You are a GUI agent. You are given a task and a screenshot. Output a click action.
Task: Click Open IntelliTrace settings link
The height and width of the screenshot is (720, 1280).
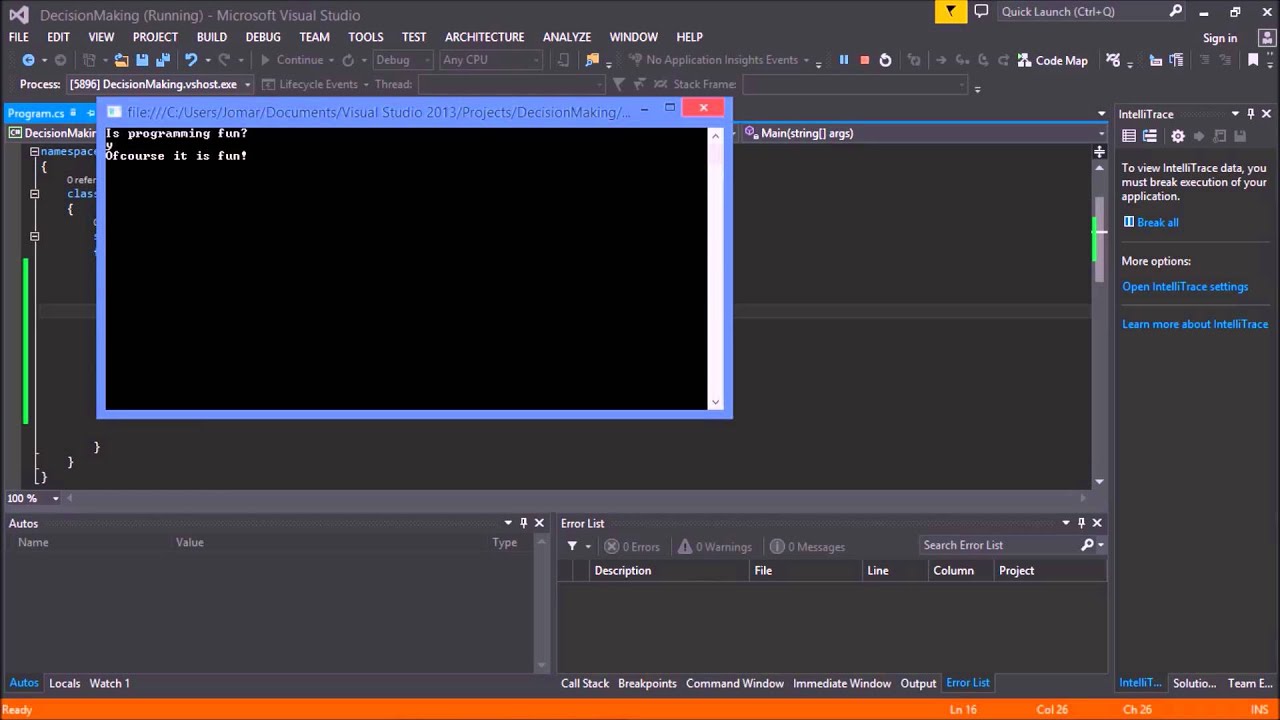click(x=1185, y=286)
